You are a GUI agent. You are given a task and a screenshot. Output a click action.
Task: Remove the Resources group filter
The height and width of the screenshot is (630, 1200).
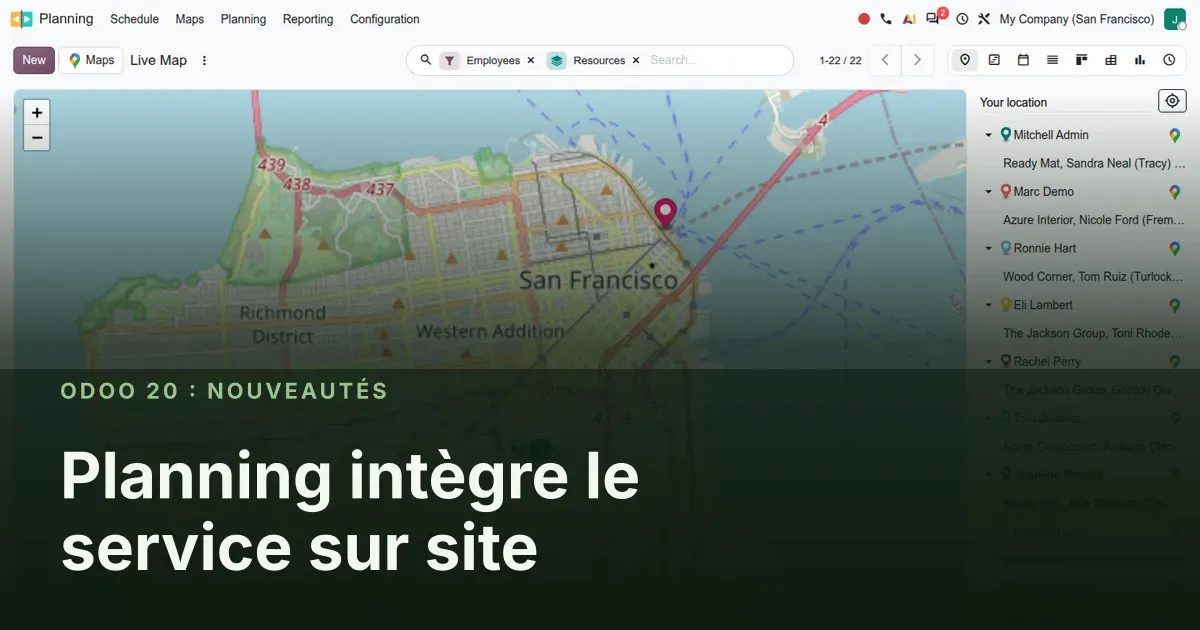coord(636,60)
